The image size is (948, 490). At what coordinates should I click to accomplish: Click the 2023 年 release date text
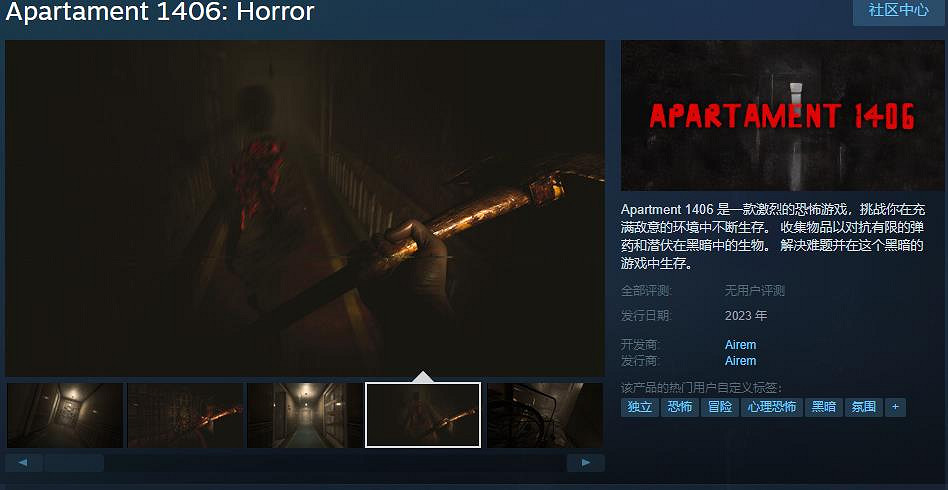tap(746, 316)
